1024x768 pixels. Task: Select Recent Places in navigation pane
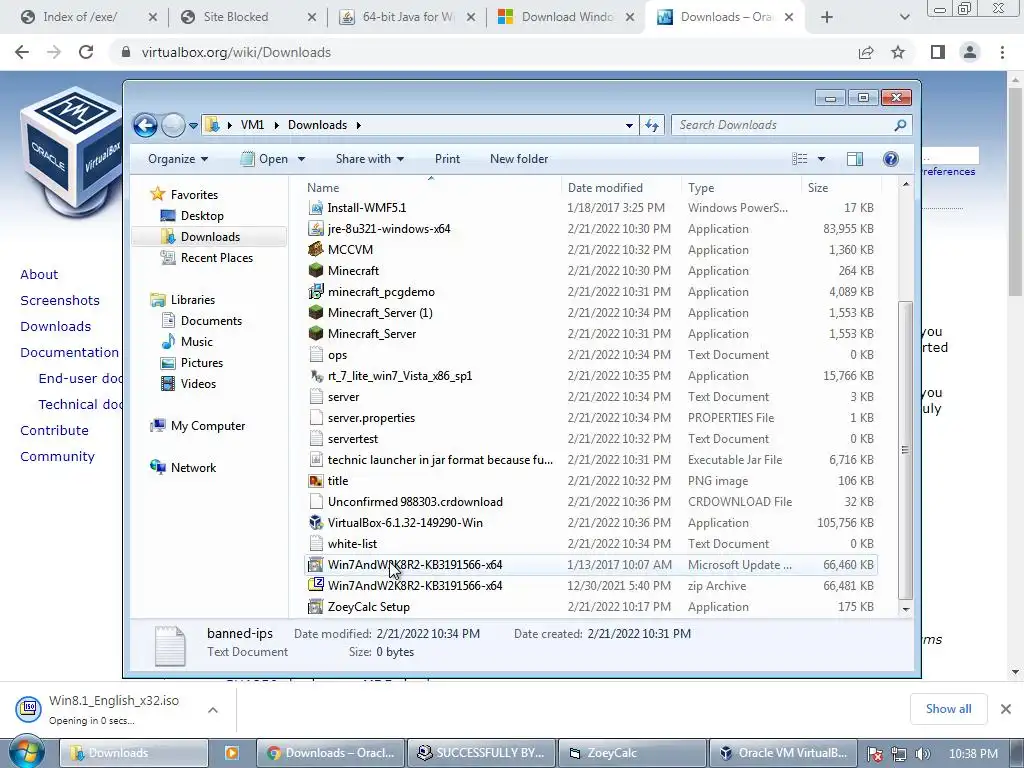tap(216, 257)
